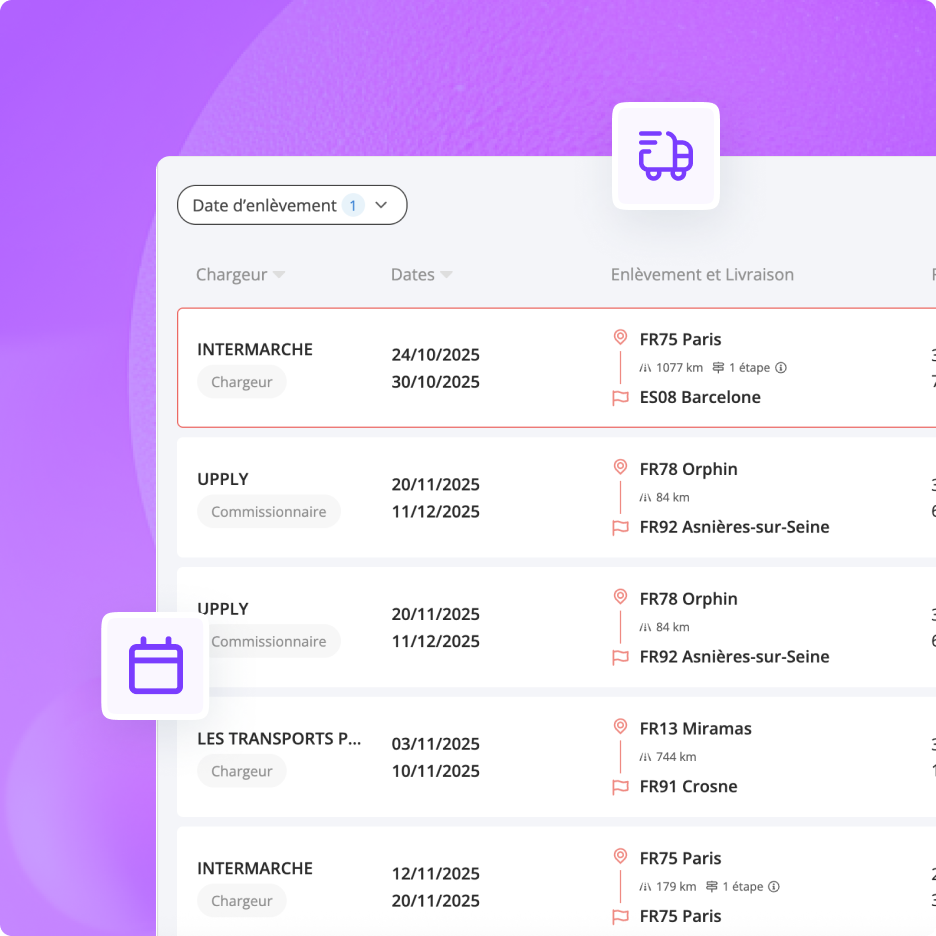Viewport: 936px width, 936px height.
Task: Click the road icon beside 1077 km
Action: pos(645,368)
